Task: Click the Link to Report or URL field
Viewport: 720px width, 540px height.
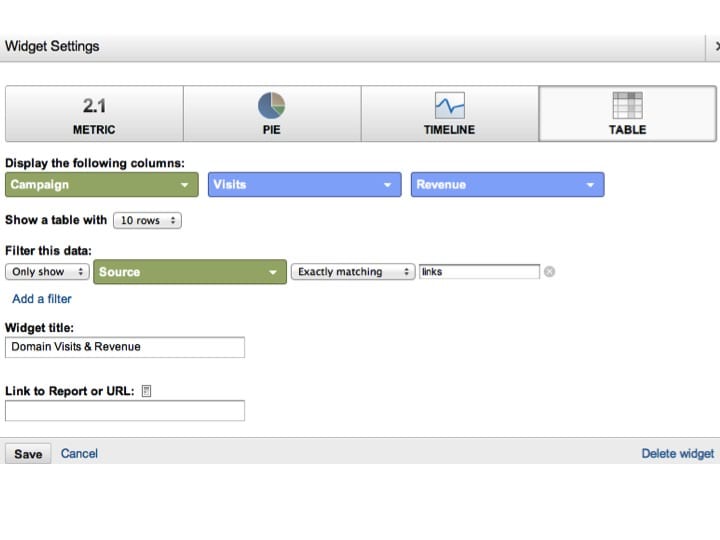Action: click(x=125, y=411)
